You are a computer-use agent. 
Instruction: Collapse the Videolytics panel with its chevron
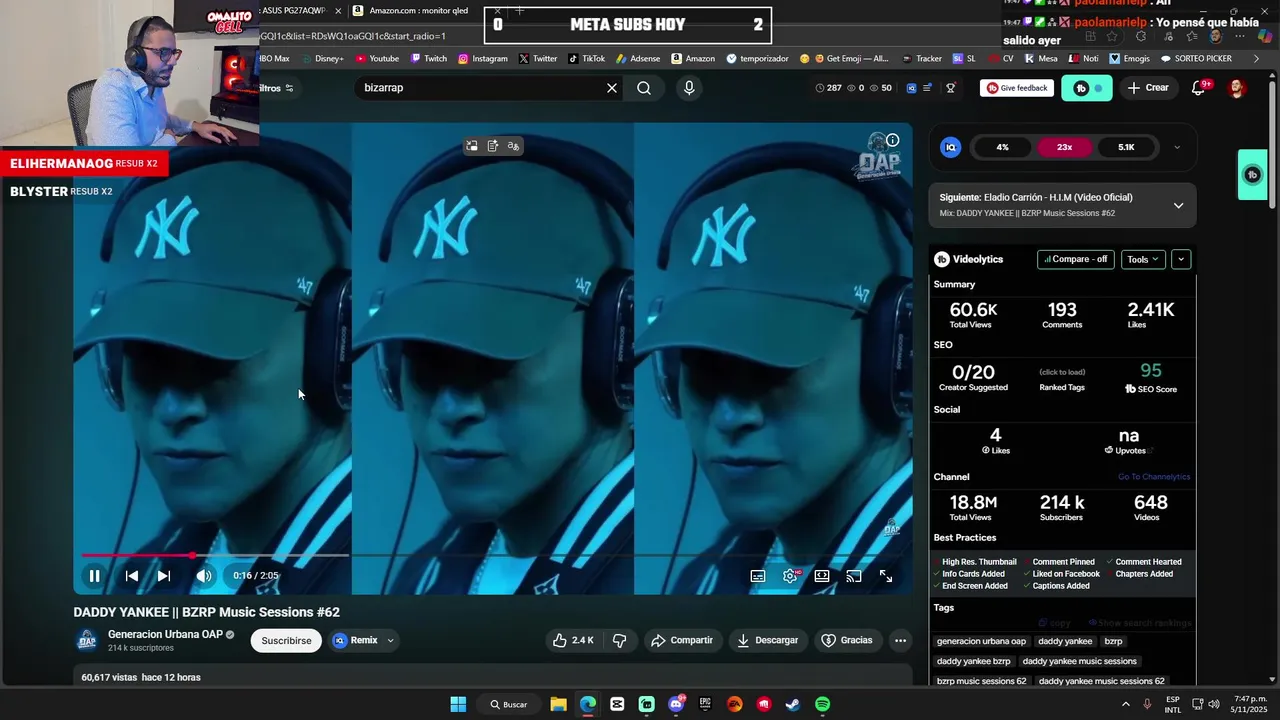pos(1181,259)
